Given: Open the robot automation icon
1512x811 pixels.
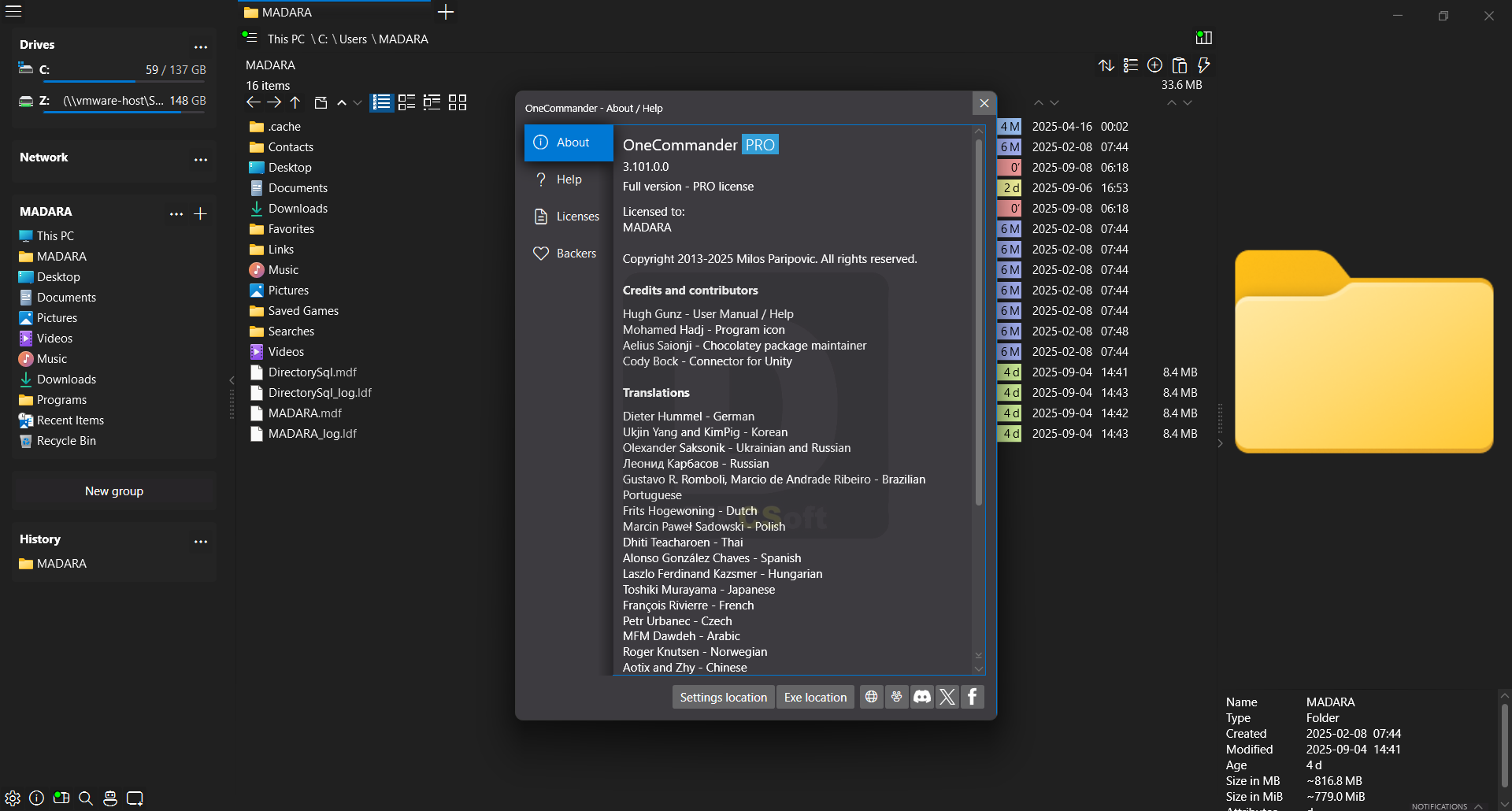Looking at the screenshot, I should pyautogui.click(x=110, y=798).
